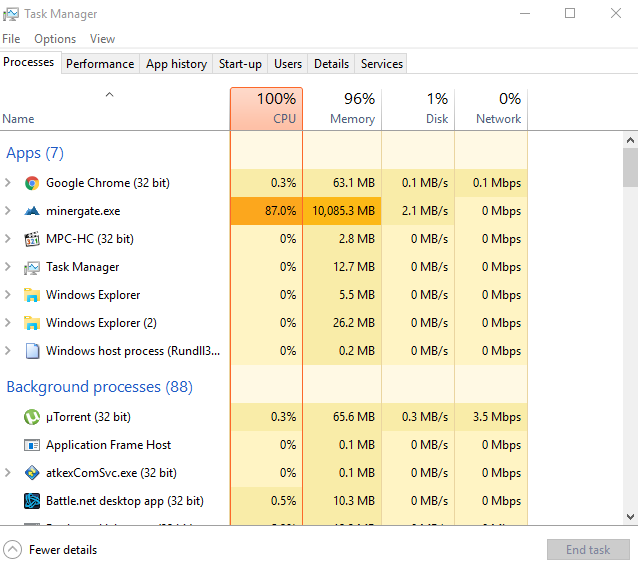This screenshot has width=638, height=568.
Task: Click the scrollbar up arrow
Action: click(630, 141)
